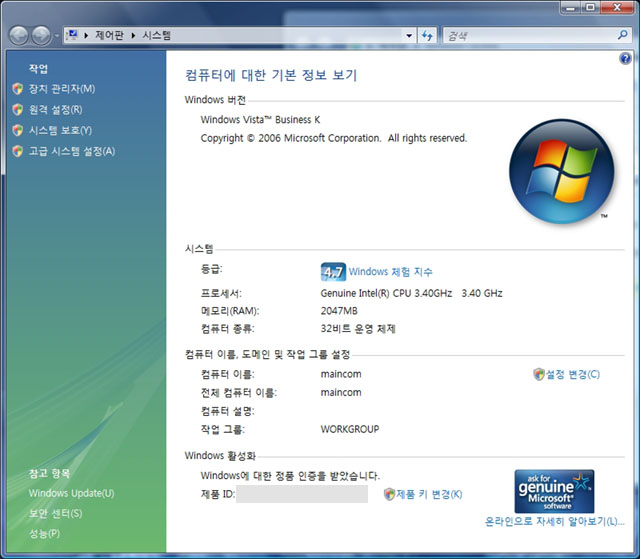Open 온라인으로 자세히 알아보기(L)... link
This screenshot has height=559, width=640.
click(554, 521)
